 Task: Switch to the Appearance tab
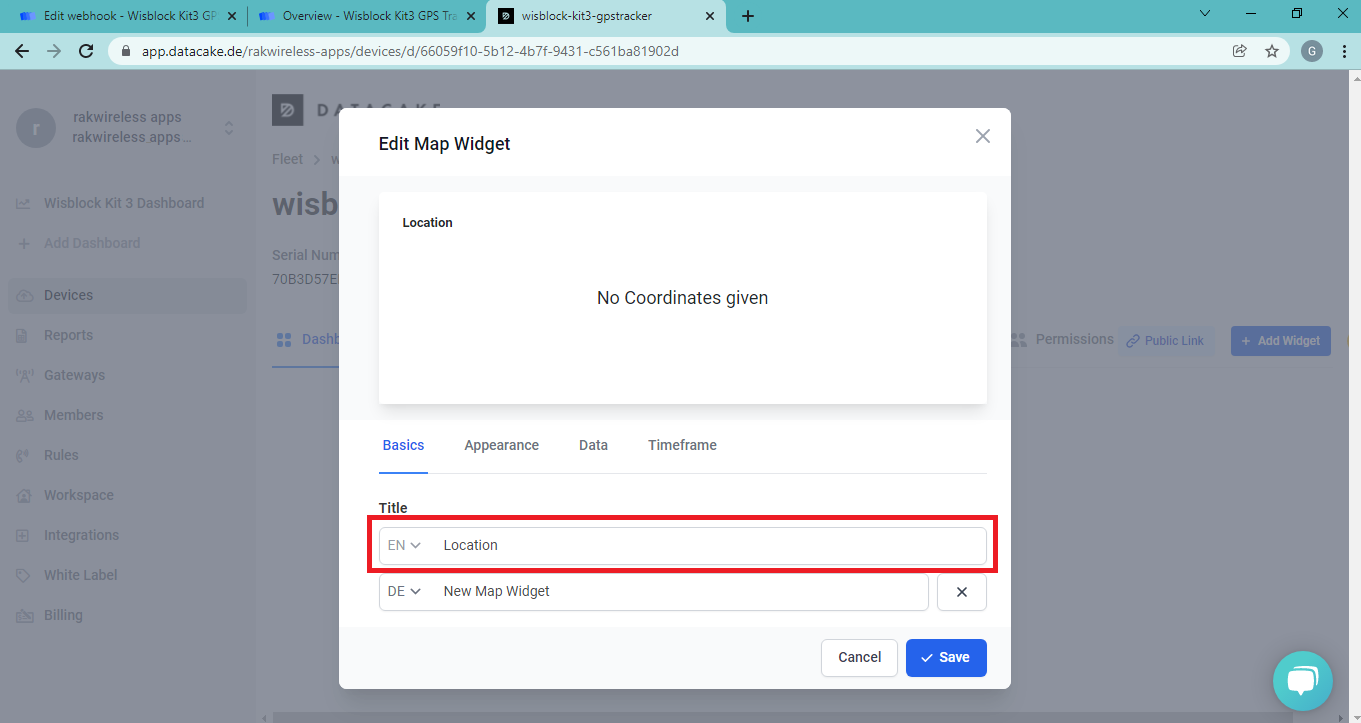point(501,445)
